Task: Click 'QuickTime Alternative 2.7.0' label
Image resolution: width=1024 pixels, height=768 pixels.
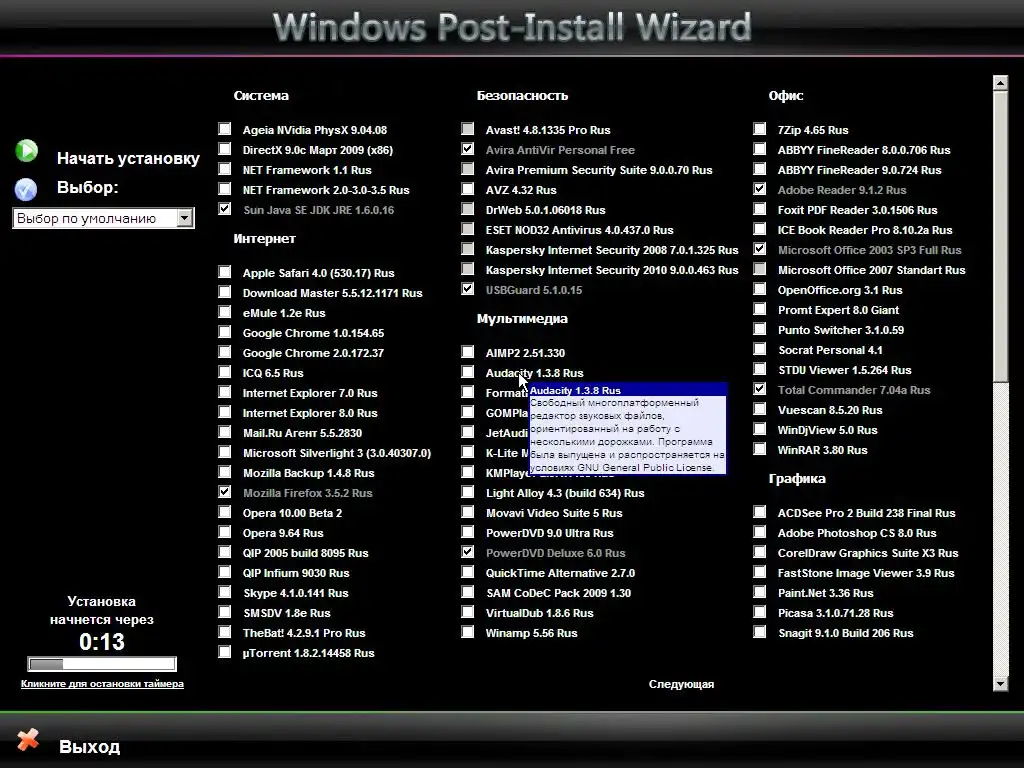Action: tap(560, 573)
